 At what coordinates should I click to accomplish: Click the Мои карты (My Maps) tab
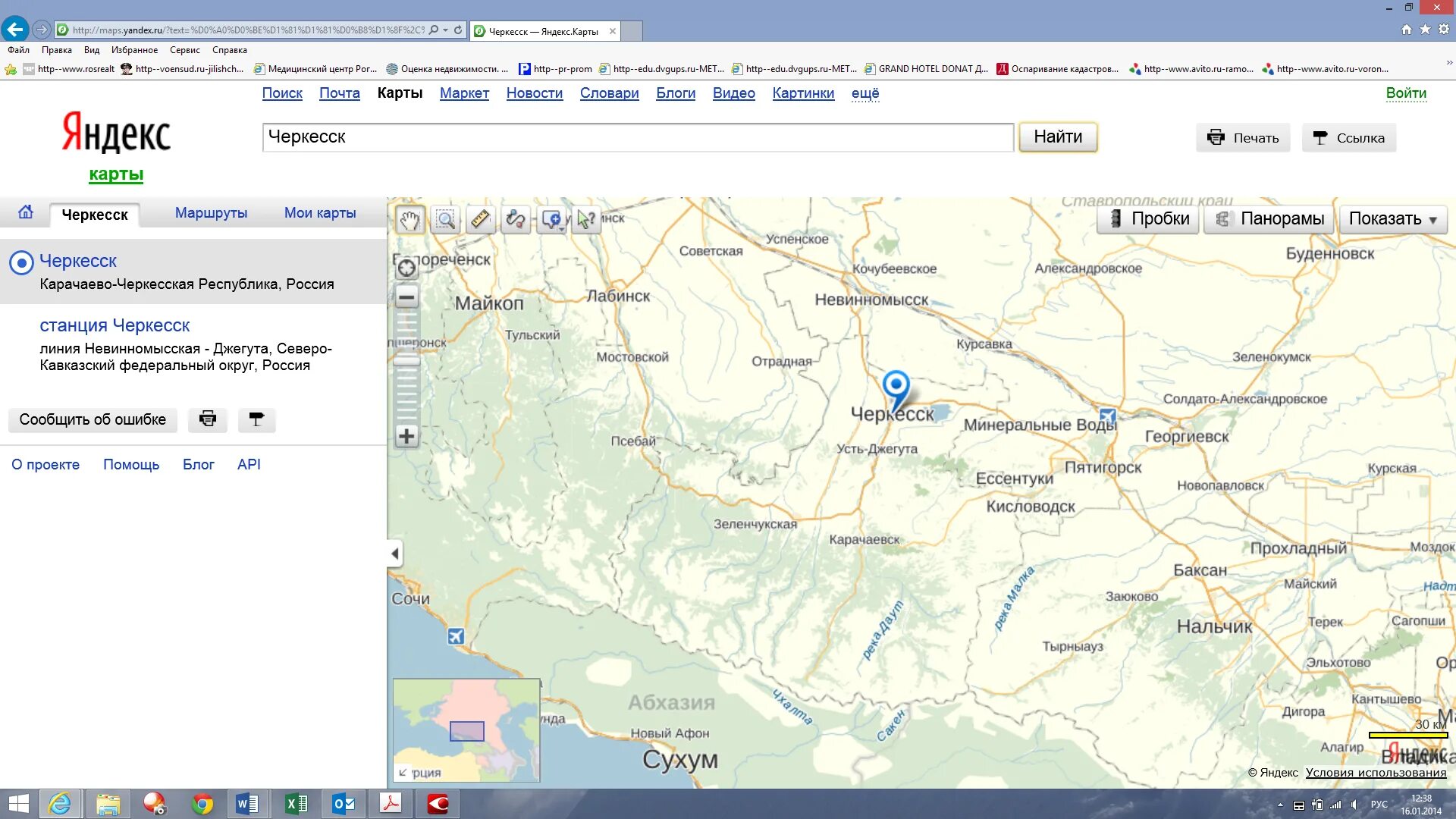click(319, 212)
